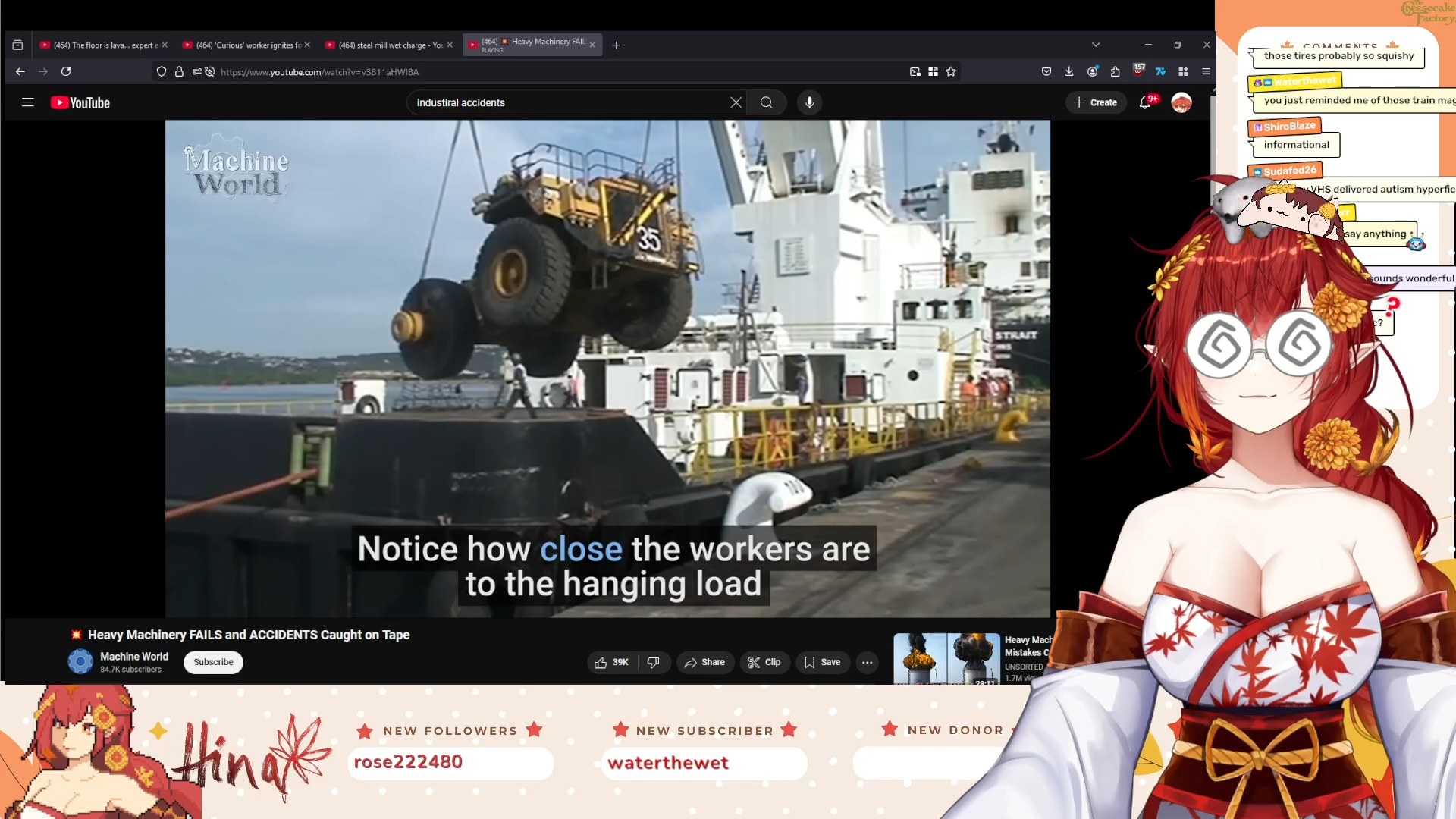Close the 'Curious worker ignites' tab
The image size is (1456, 819).
point(307,45)
